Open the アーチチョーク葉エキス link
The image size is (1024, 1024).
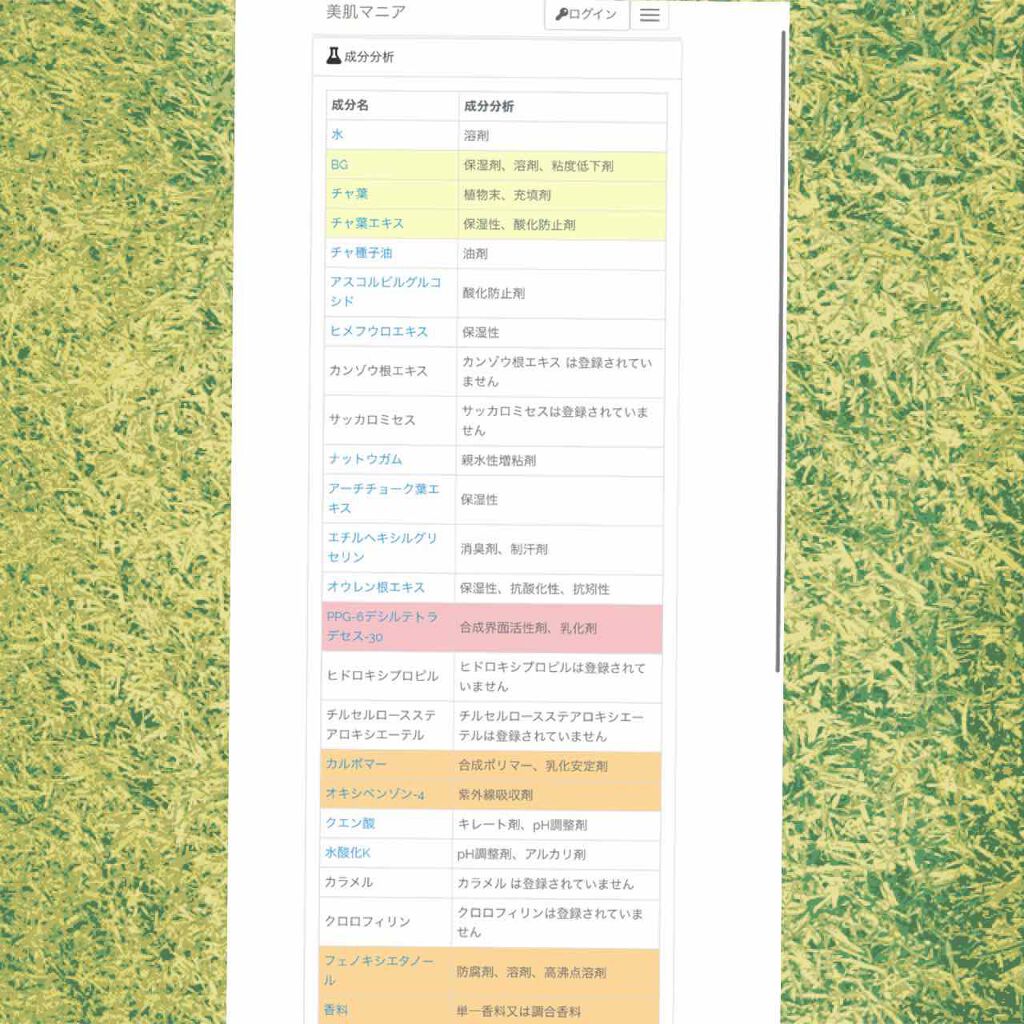point(383,498)
